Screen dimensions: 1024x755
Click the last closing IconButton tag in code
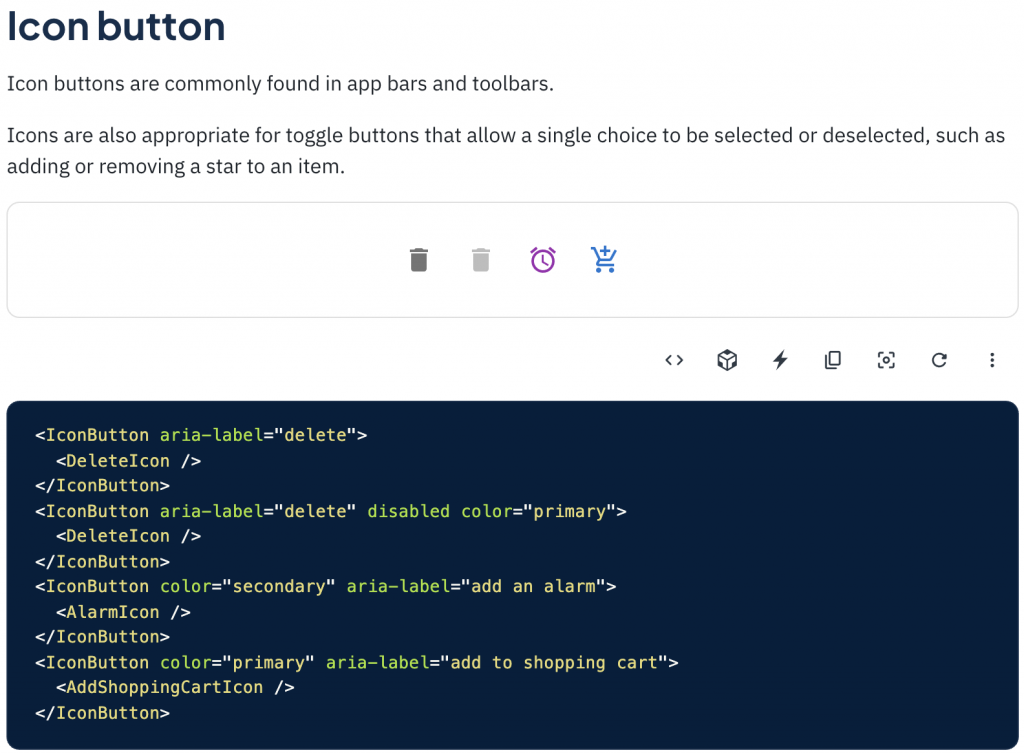103,713
